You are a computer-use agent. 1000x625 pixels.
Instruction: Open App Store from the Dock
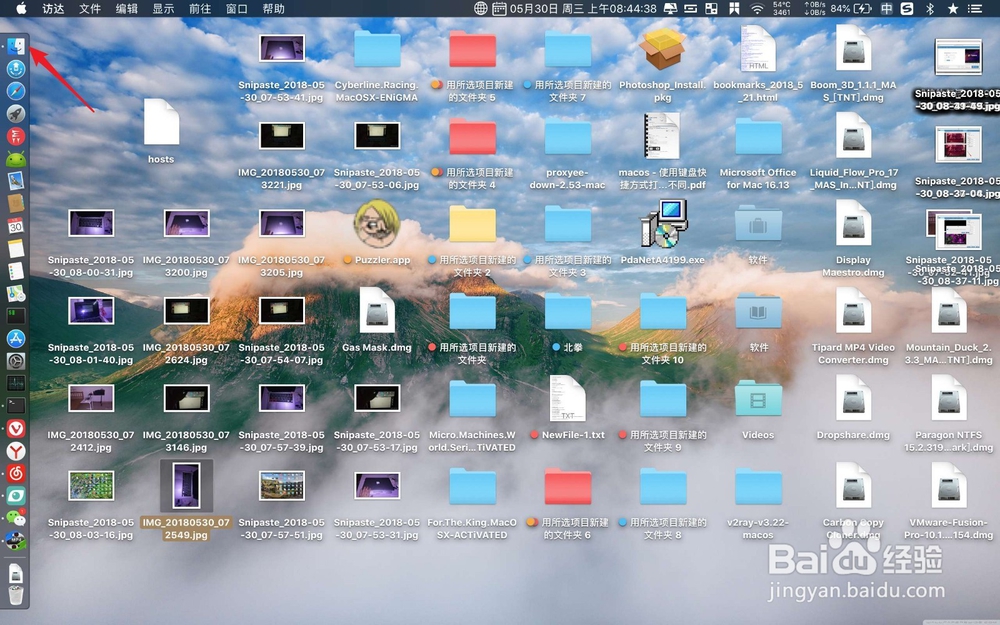15,338
